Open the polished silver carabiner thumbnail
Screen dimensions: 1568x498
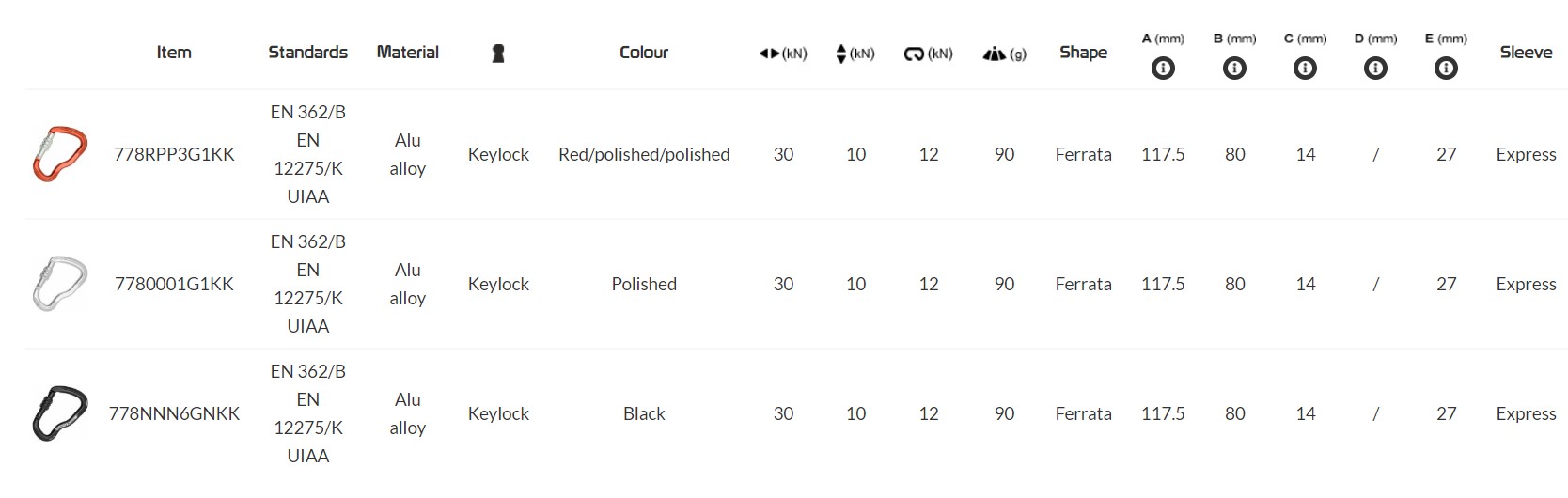(59, 284)
